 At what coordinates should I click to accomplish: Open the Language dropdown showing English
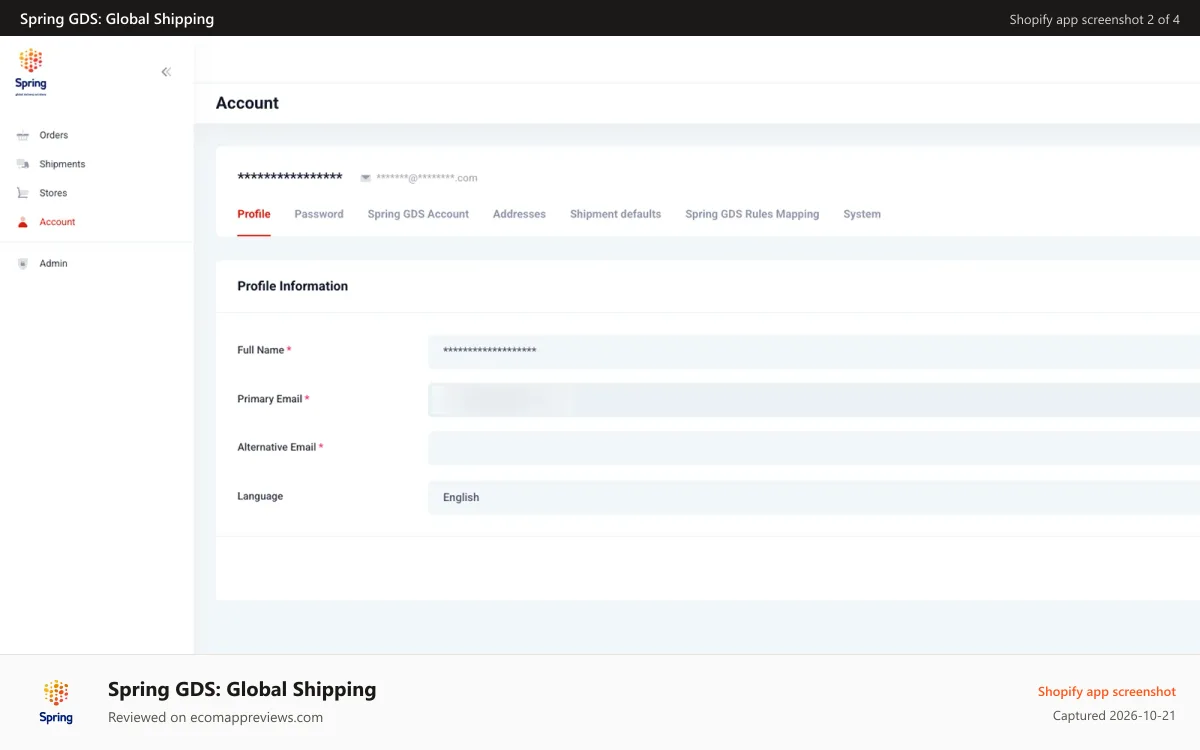click(814, 497)
